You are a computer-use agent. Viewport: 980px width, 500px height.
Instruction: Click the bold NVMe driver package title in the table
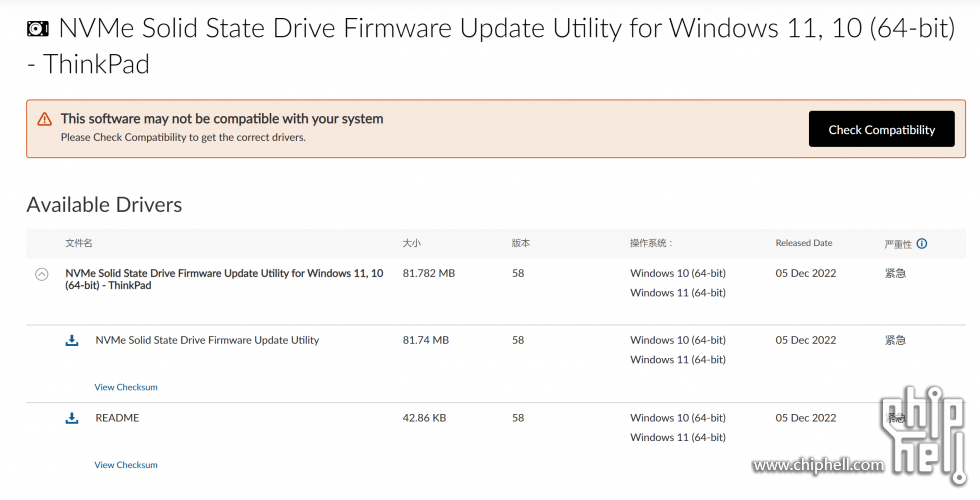tap(224, 279)
